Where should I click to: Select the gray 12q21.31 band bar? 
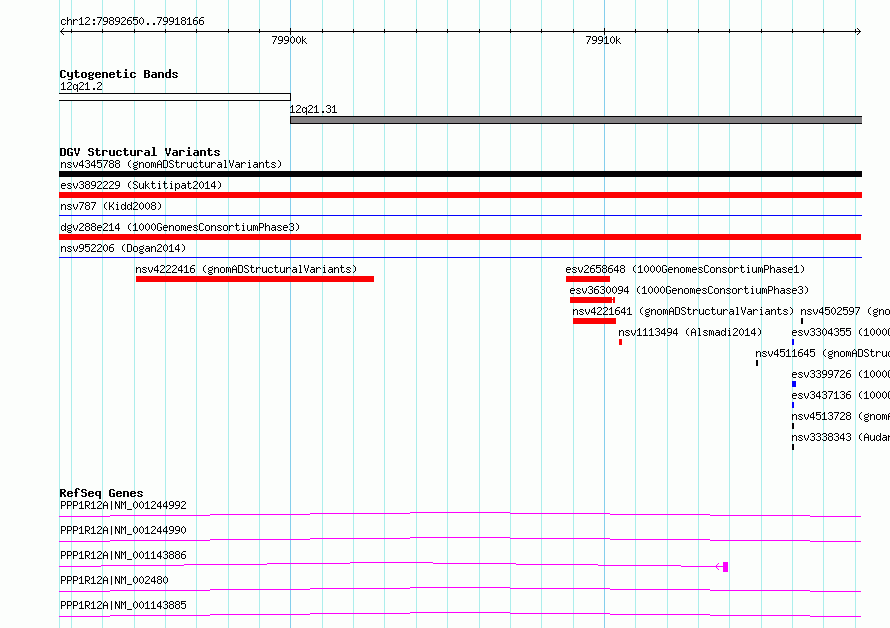[576, 120]
